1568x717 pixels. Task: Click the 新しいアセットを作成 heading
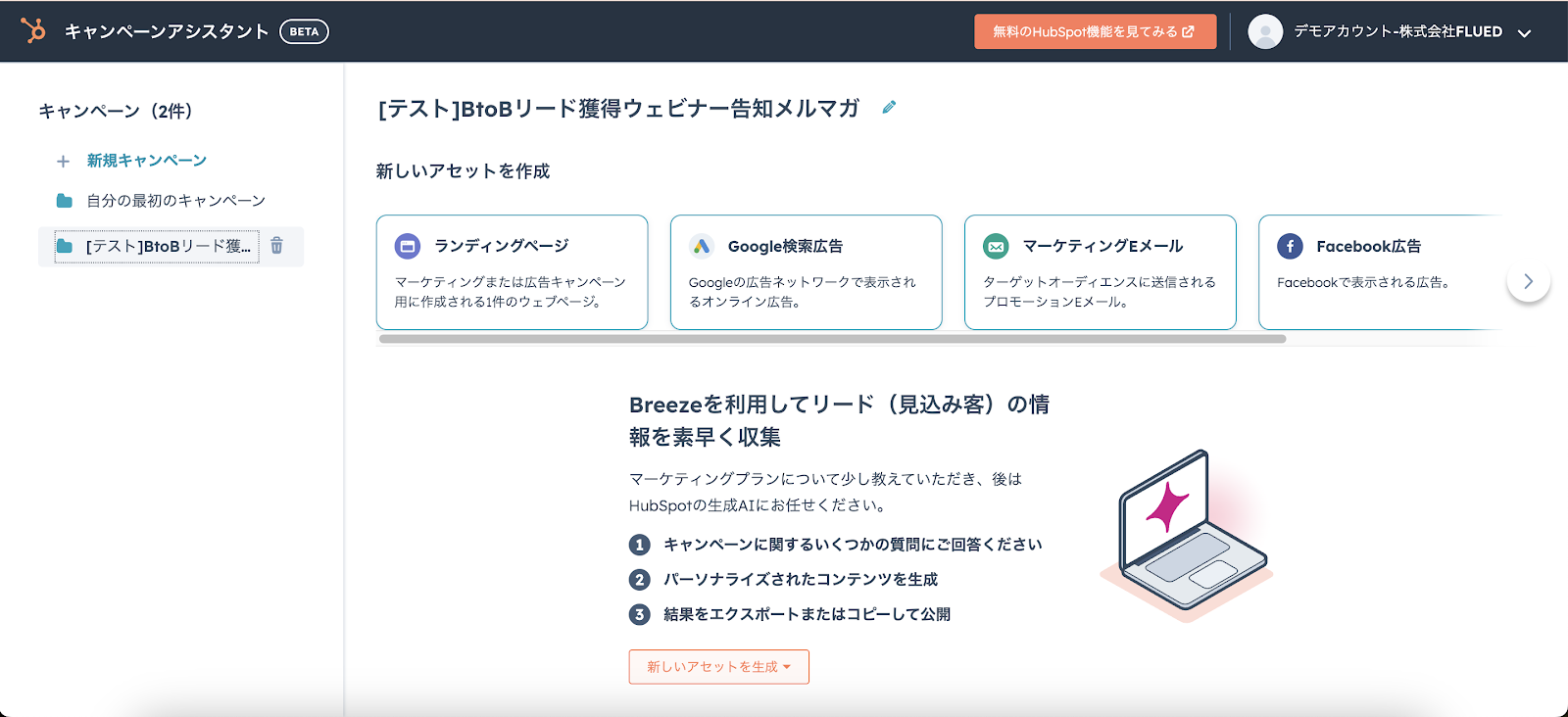464,171
